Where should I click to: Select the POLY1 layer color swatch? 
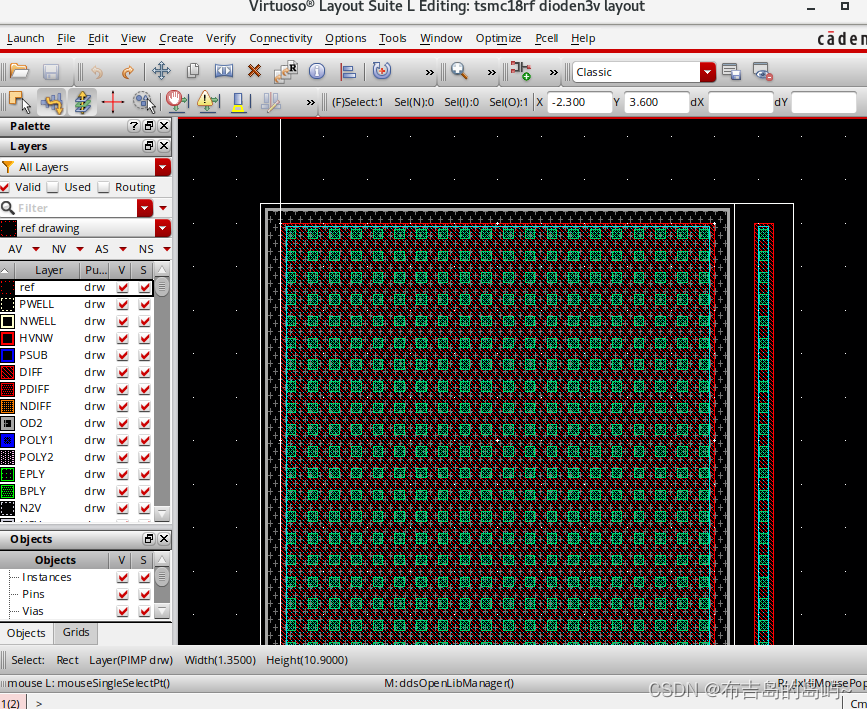pyautogui.click(x=8, y=440)
